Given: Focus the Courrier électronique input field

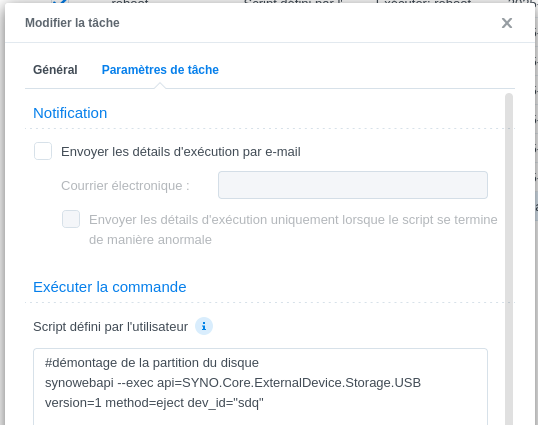Looking at the screenshot, I should [353, 185].
